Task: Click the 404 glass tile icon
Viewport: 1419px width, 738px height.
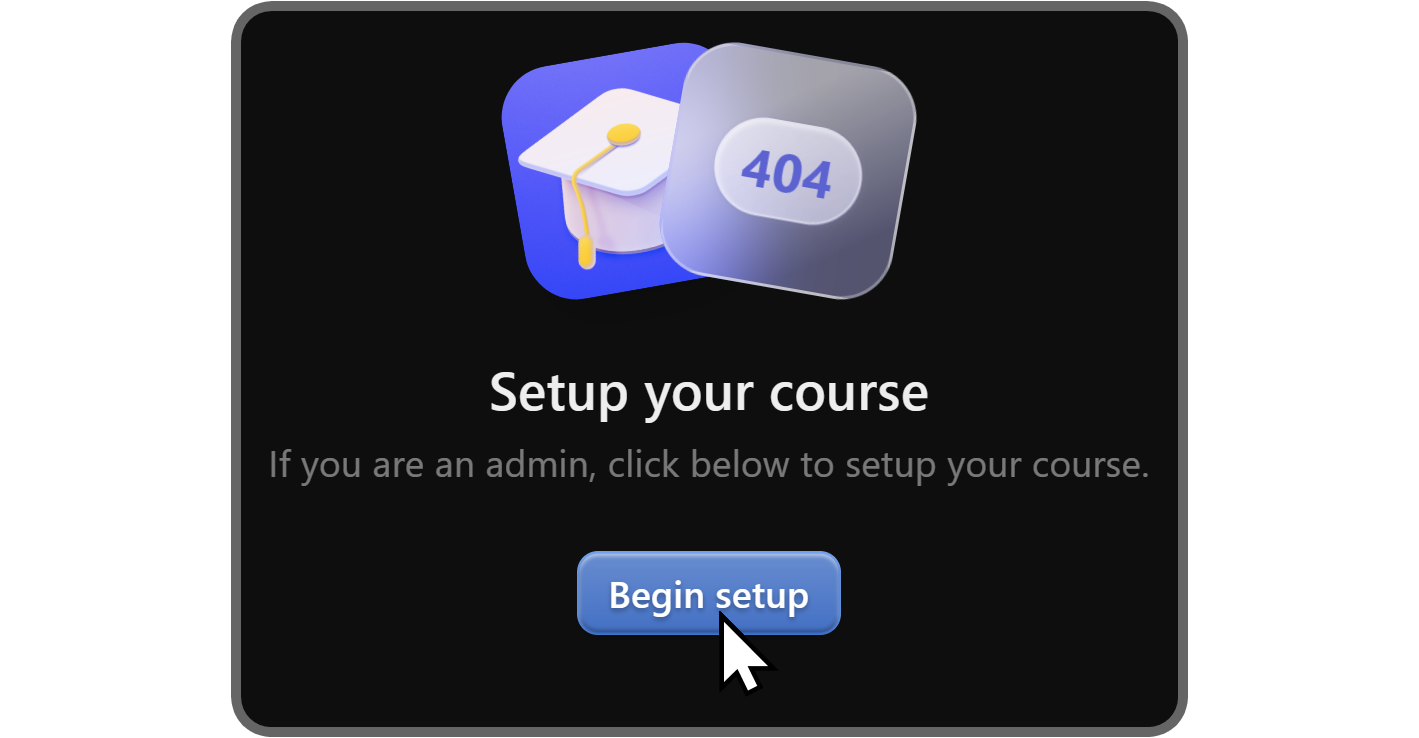Action: pos(788,171)
